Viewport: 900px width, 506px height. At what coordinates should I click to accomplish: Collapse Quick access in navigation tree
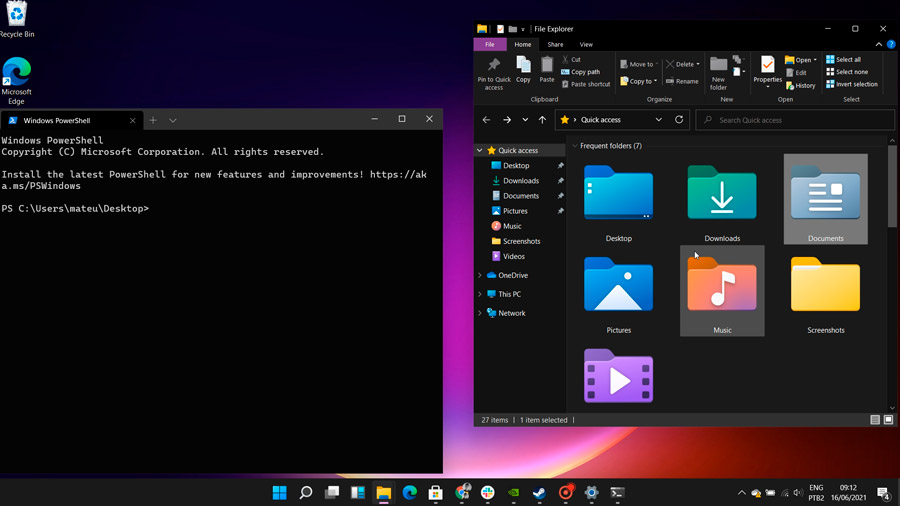coord(479,150)
